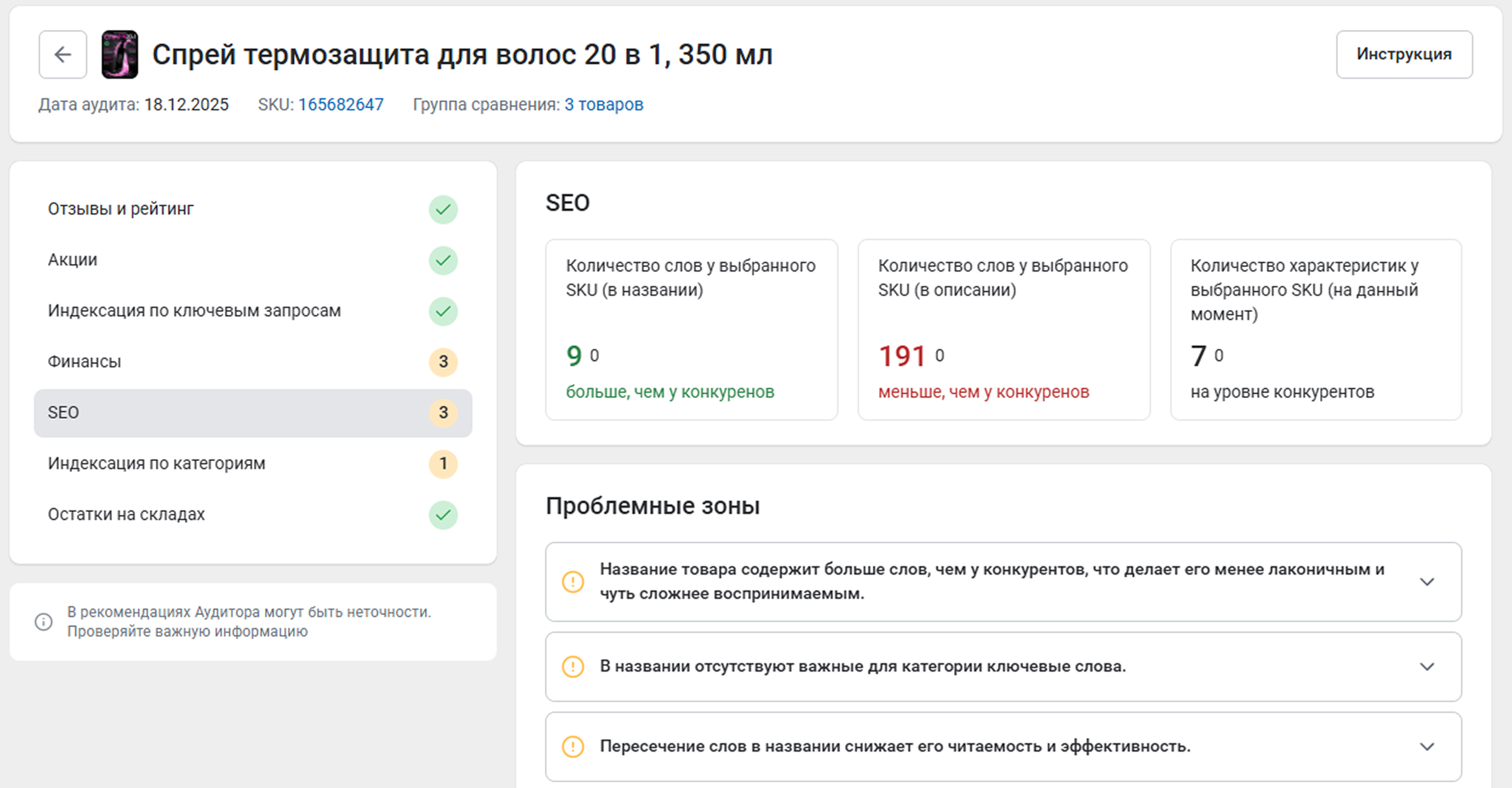Click warning icon for word-intersection problem
The height and width of the screenshot is (788, 1512).
pyautogui.click(x=572, y=747)
